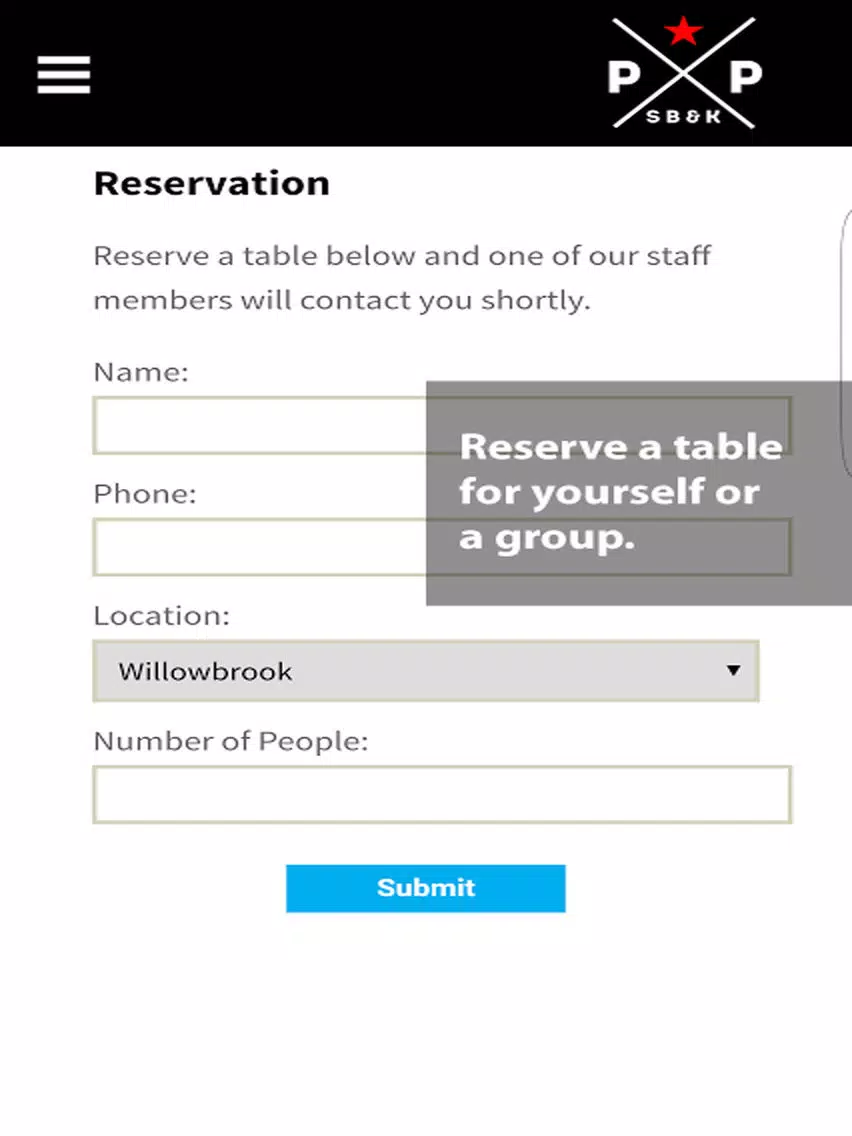The width and height of the screenshot is (852, 1136).
Task: Click the black header bar center
Action: point(426,73)
